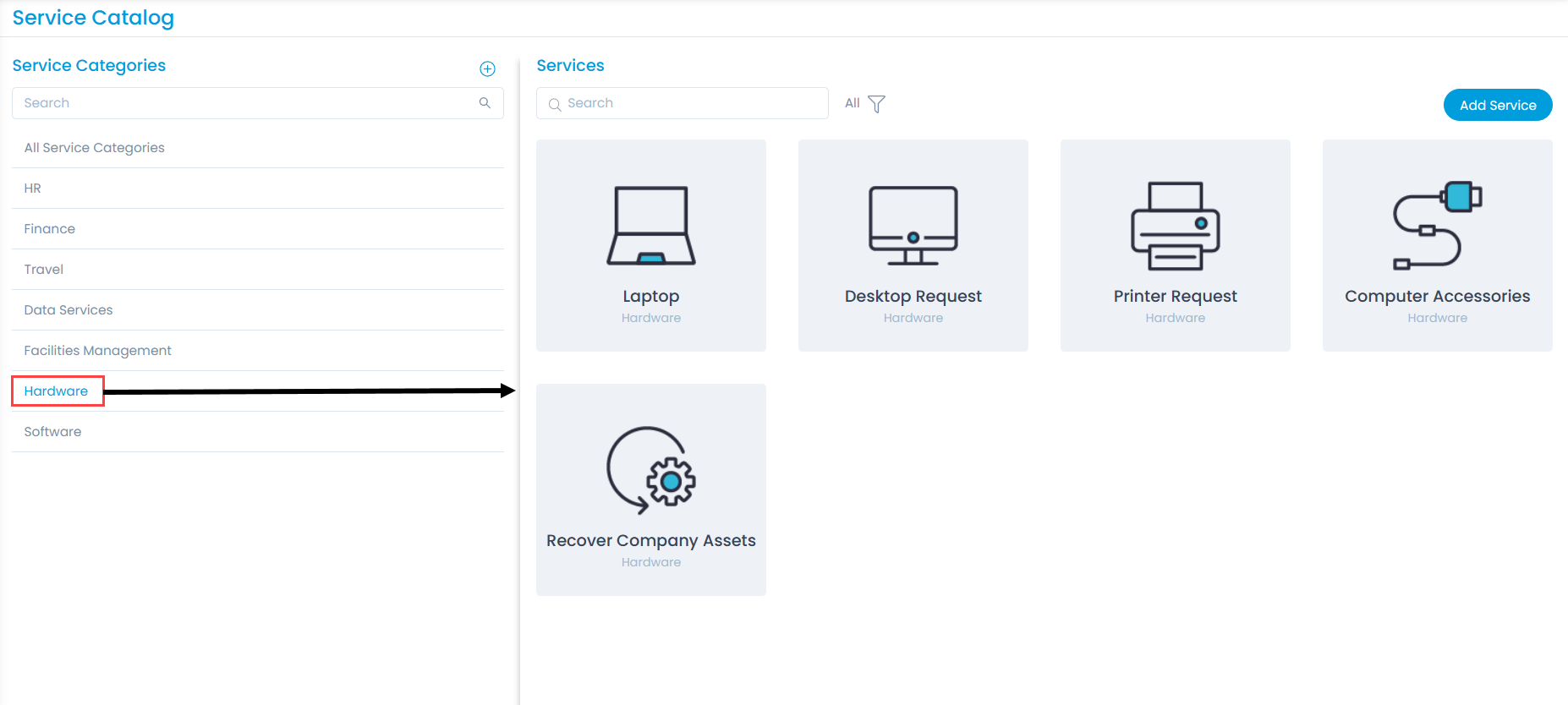Select the Travel category
1568x705 pixels.
(x=44, y=270)
